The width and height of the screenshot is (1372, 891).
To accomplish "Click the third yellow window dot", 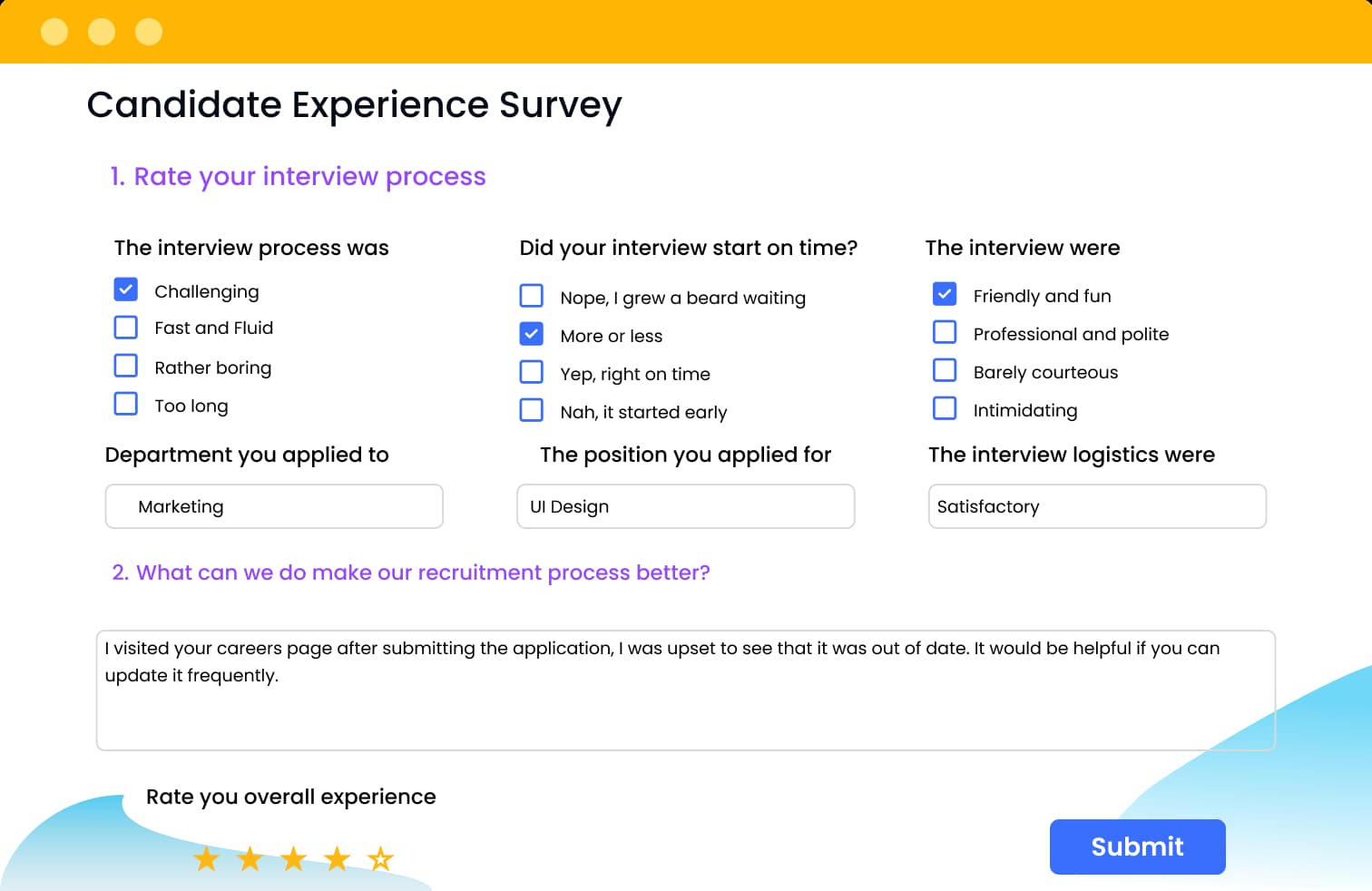I will click(149, 32).
